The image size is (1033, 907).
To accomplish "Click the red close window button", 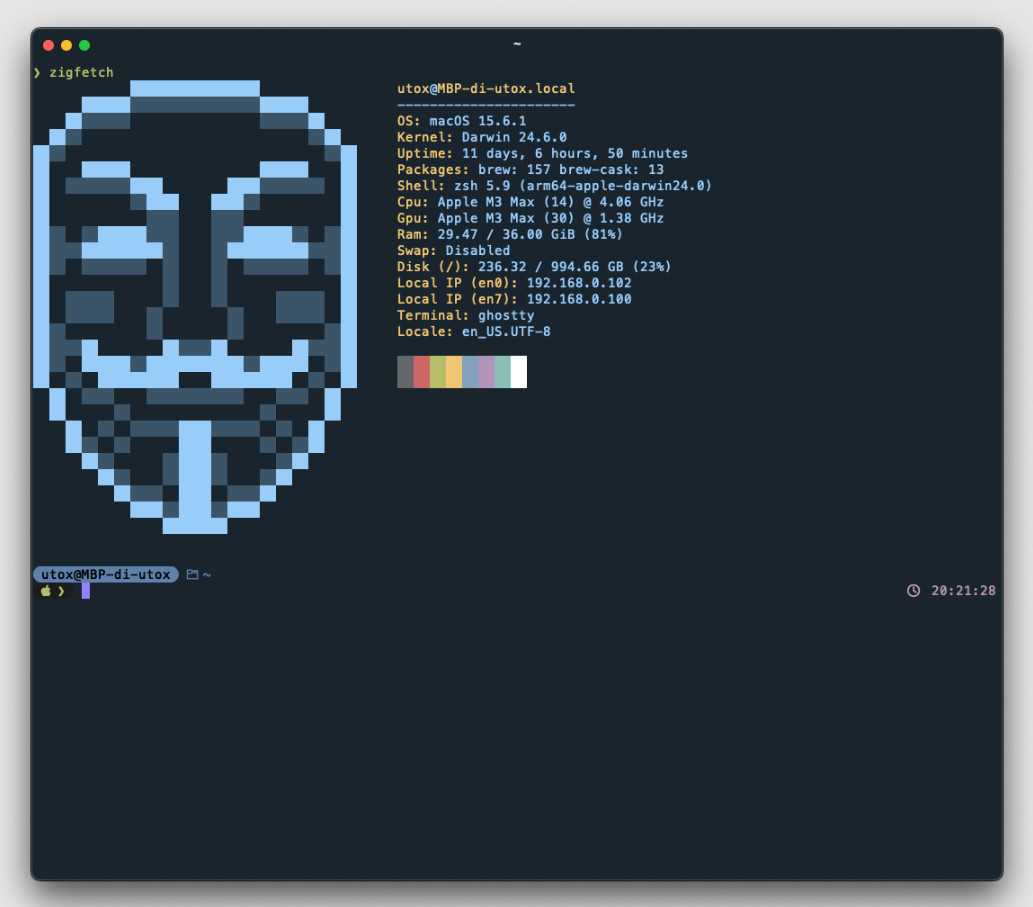I will (48, 45).
